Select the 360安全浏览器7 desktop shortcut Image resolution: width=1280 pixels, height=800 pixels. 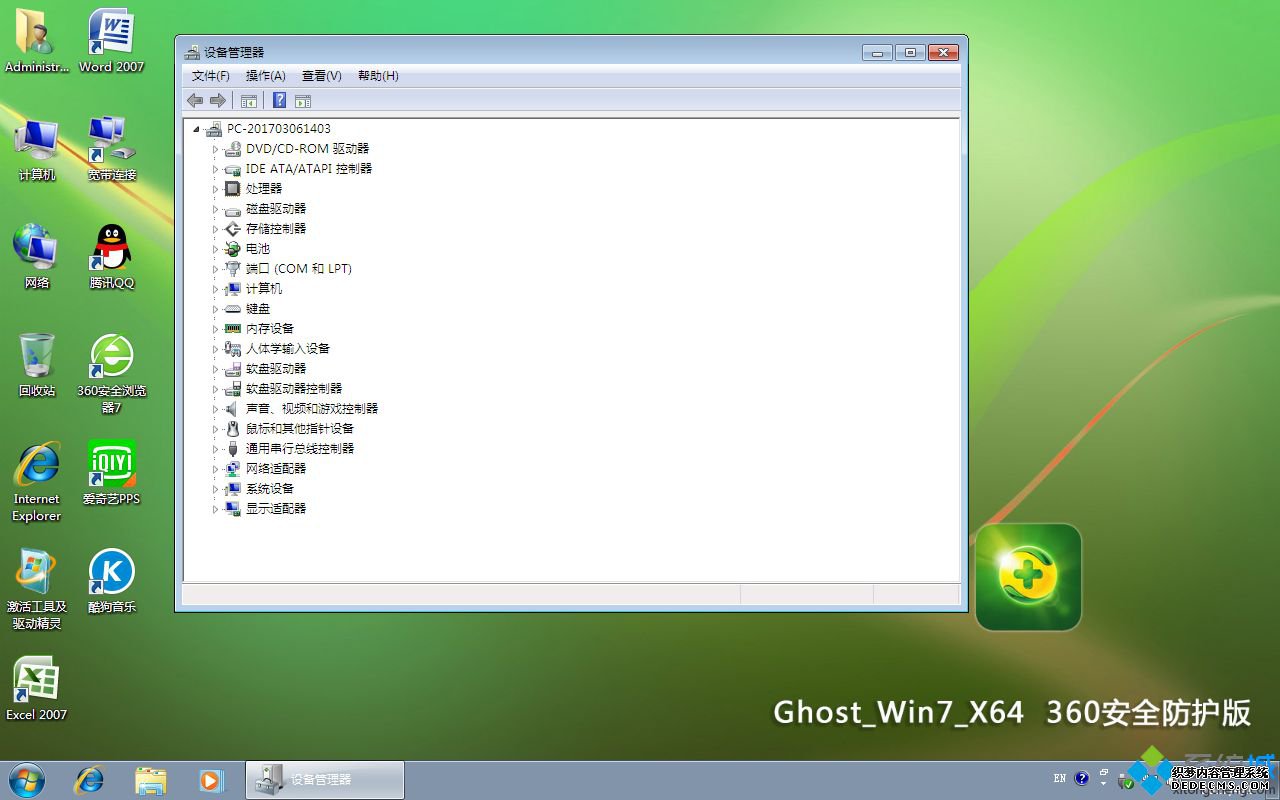coord(111,373)
